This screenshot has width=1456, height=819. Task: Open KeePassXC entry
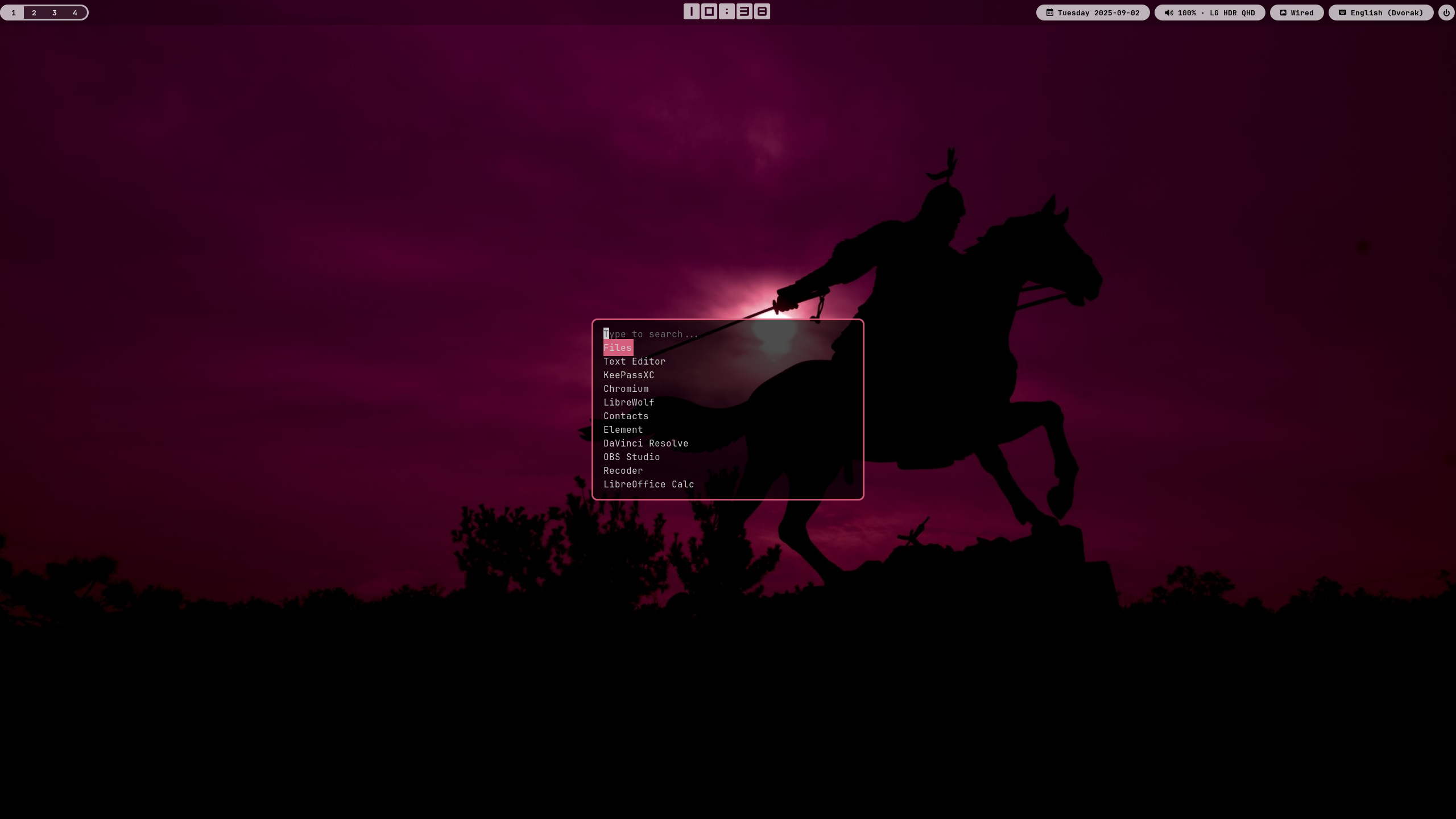tap(628, 375)
